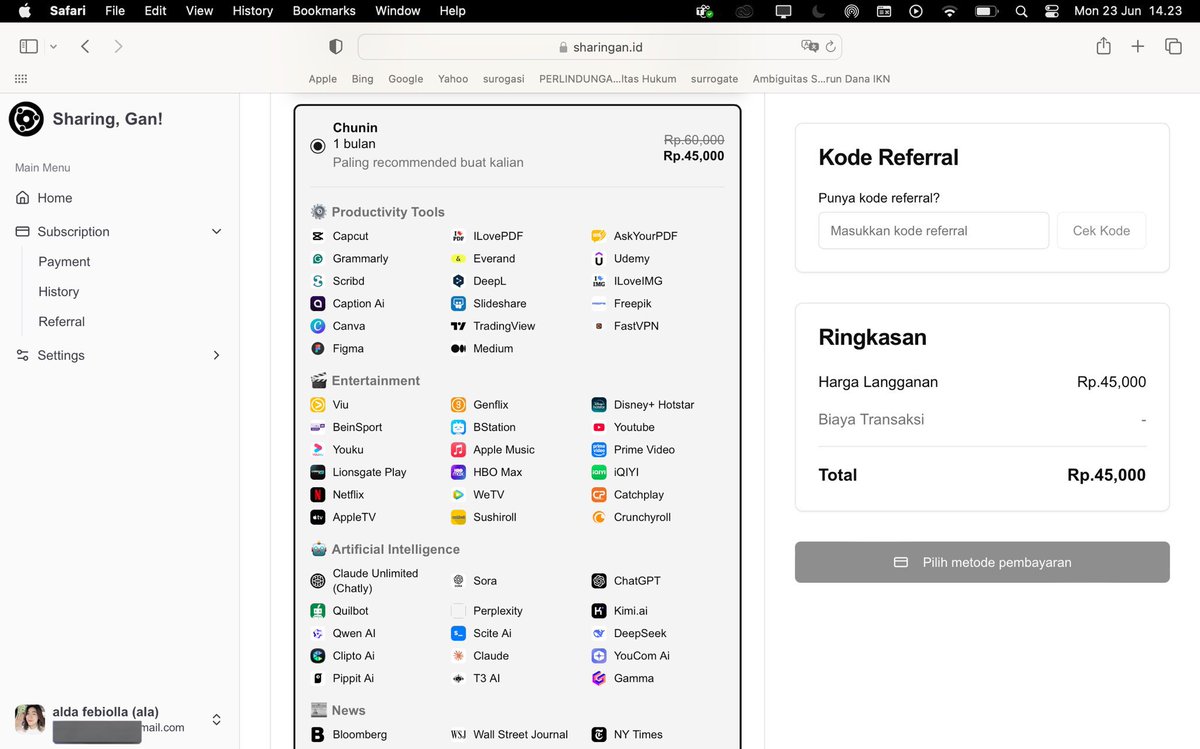Open Safari sidebar options dropdown arrow
This screenshot has height=749, width=1200.
click(x=53, y=46)
